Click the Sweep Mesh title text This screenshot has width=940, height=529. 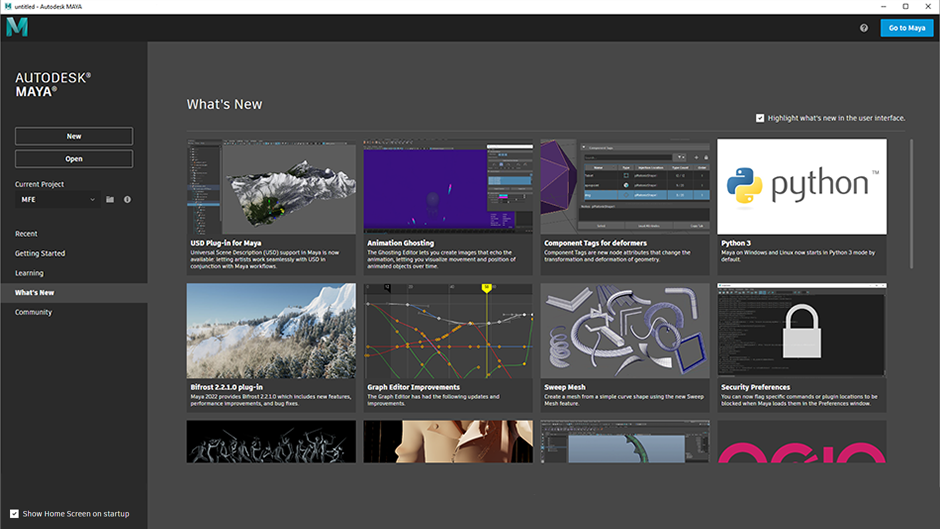[565, 387]
